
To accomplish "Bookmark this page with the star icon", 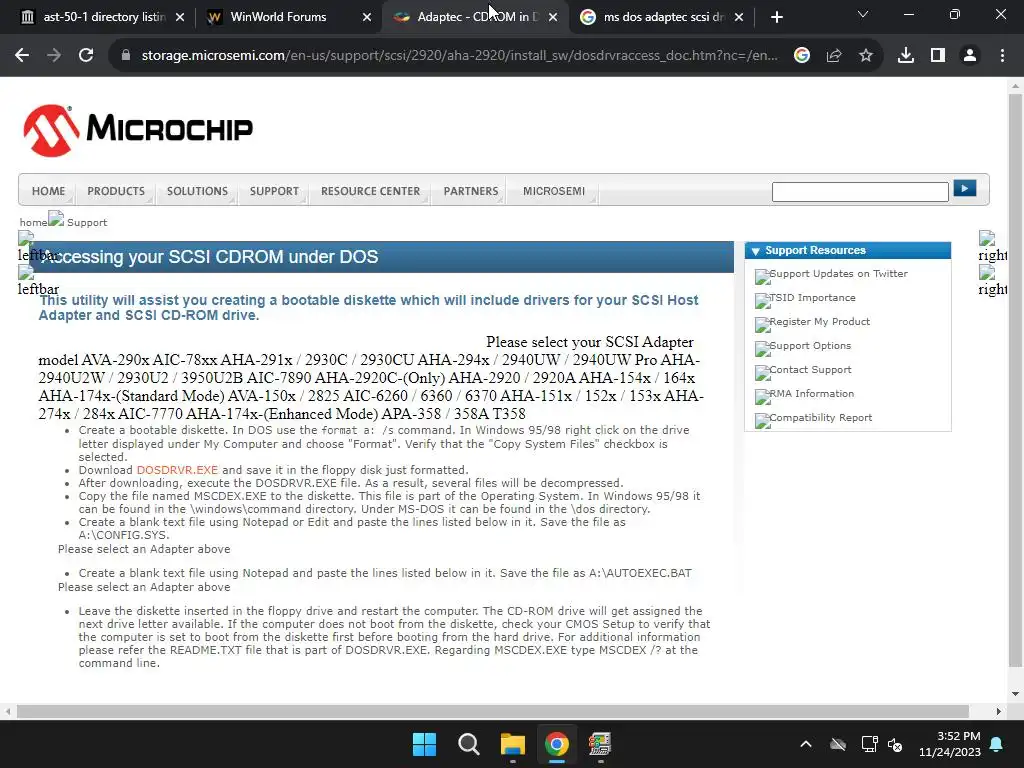I will 866,56.
